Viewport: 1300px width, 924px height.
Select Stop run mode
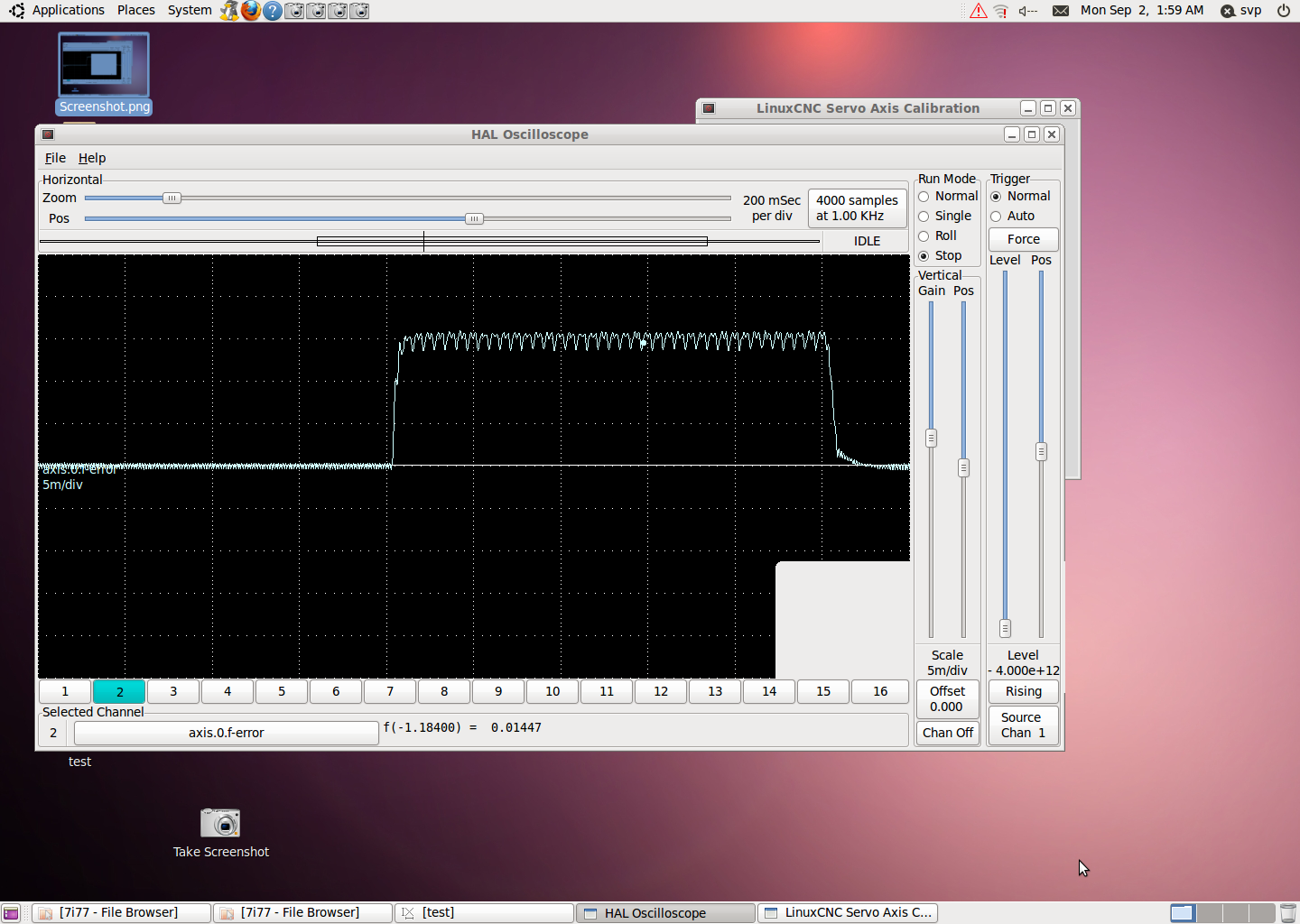coord(924,256)
